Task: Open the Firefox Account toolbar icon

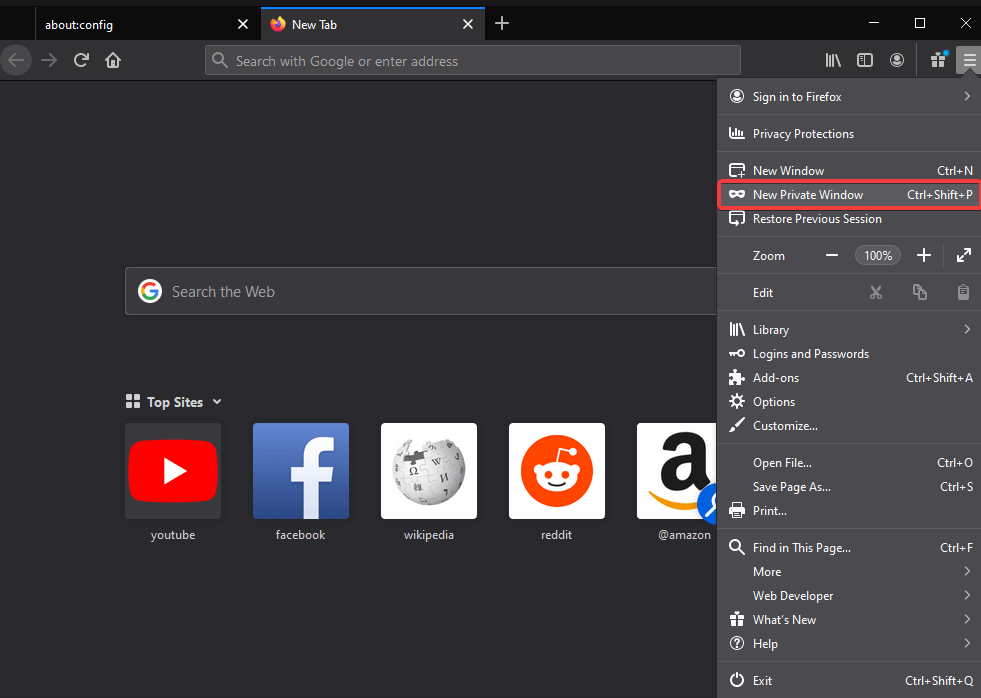Action: click(897, 60)
